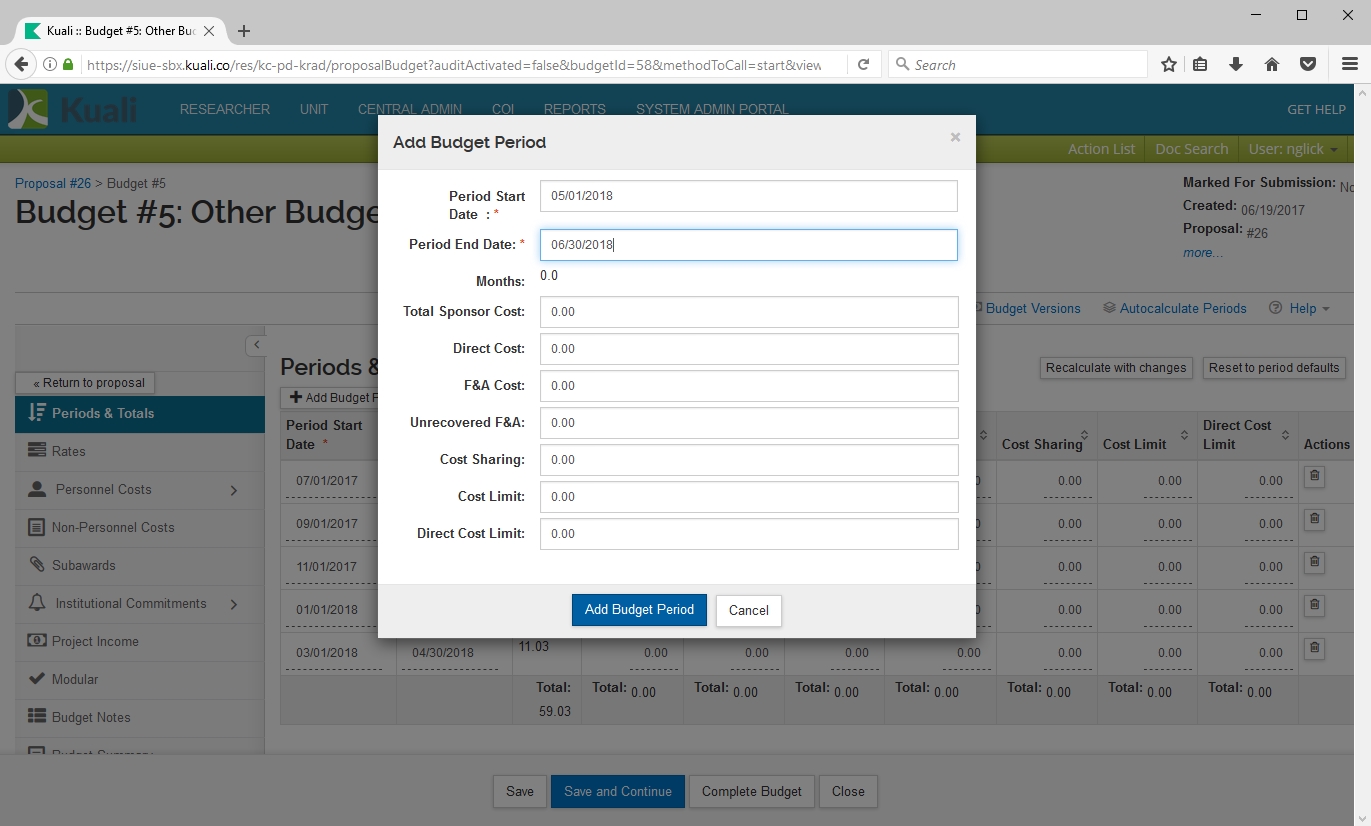1371x826 pixels.
Task: Close the Add Budget Period dialog with X
Action: (x=955, y=138)
